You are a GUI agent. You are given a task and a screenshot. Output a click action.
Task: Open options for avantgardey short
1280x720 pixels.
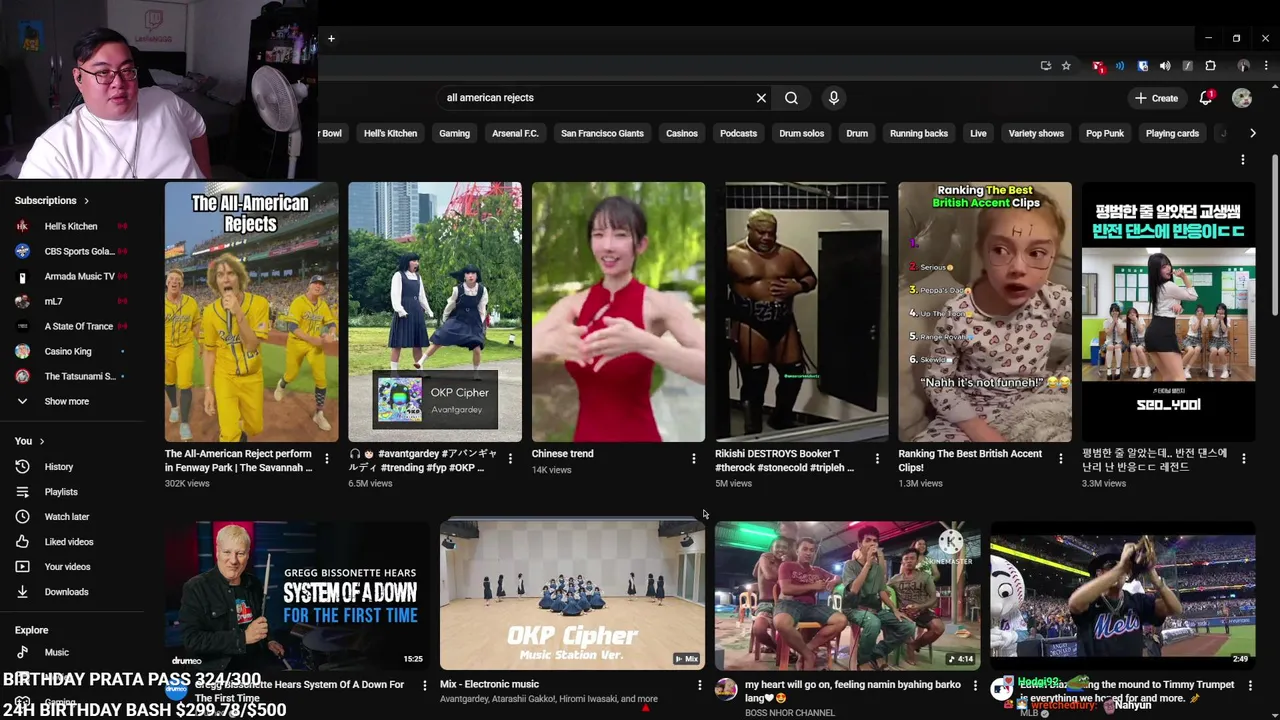510,459
